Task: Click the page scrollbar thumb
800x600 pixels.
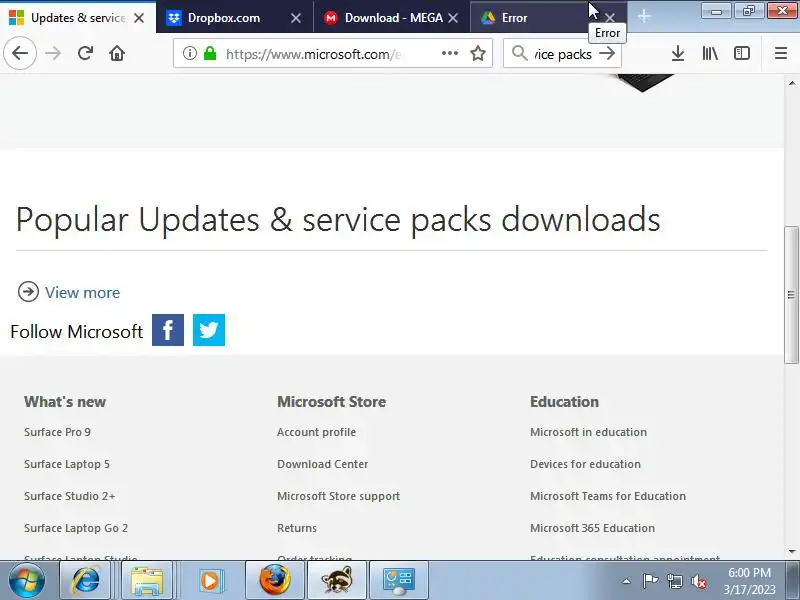Action: [791, 294]
